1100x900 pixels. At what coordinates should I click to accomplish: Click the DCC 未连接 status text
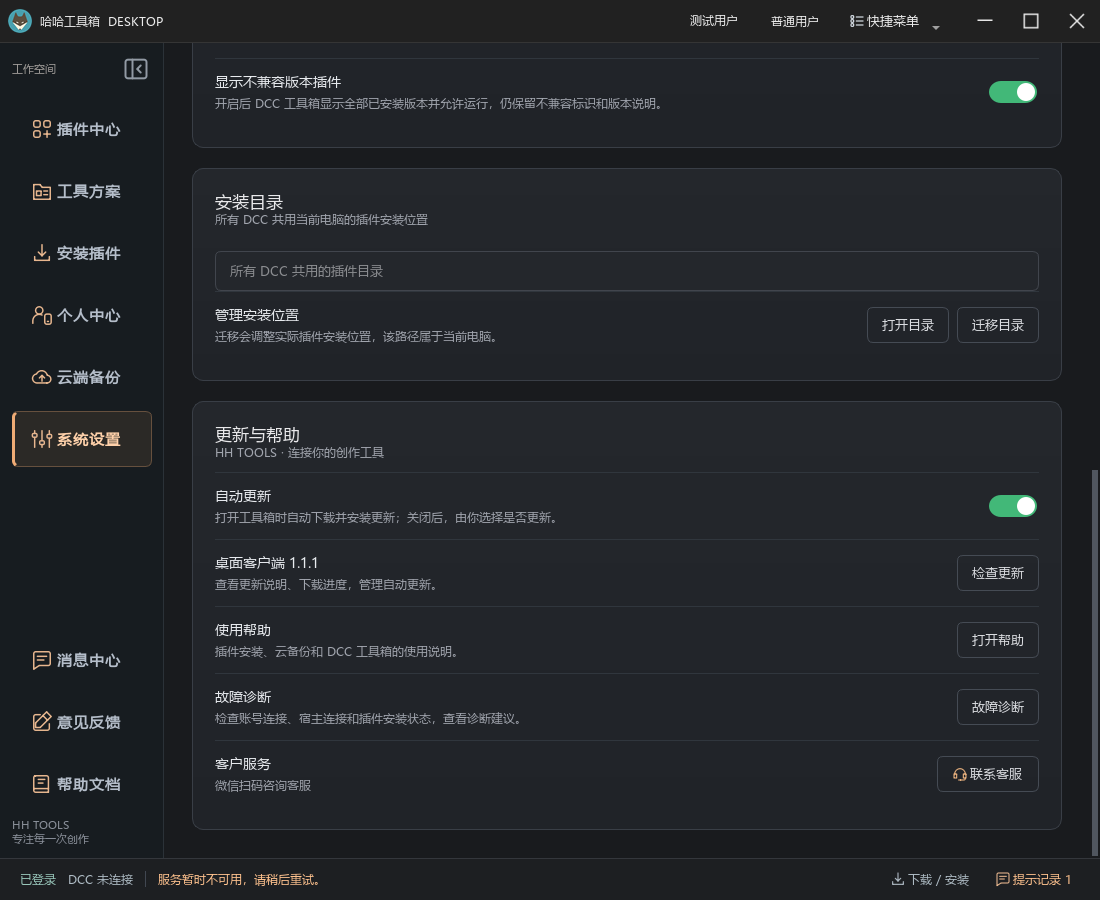(x=100, y=879)
